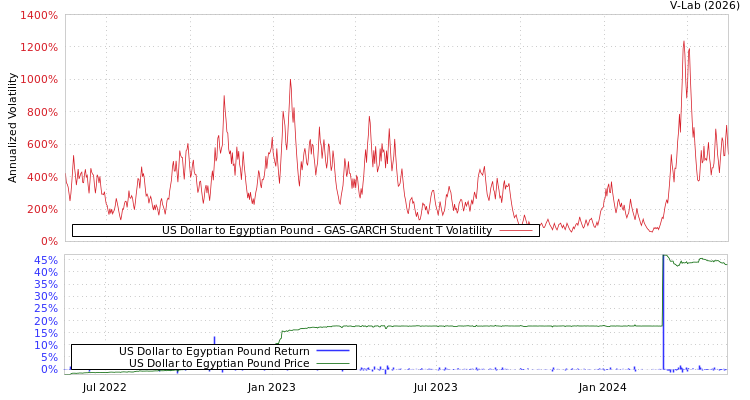750x400 pixels.
Task: Click the 30% label on the lower chart axis
Action: [x=45, y=296]
